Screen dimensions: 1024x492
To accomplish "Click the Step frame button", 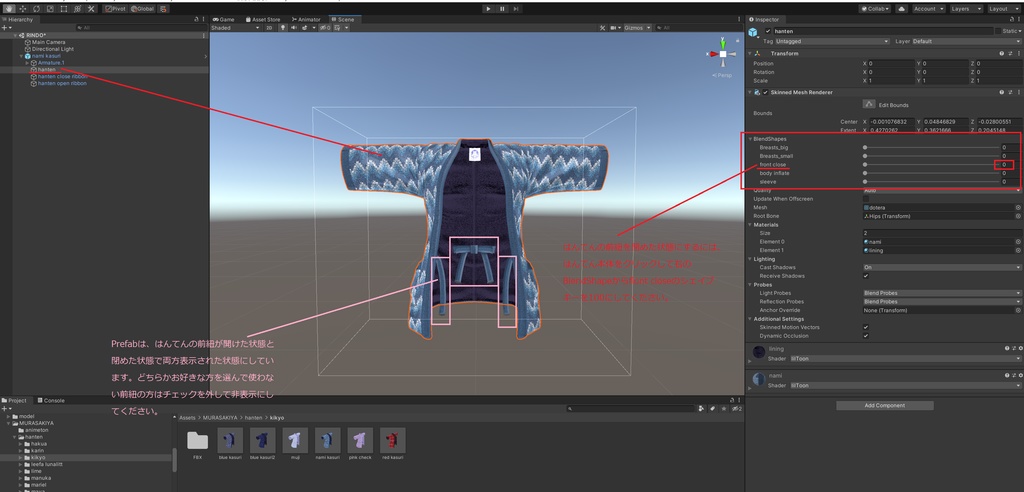I will pos(516,9).
